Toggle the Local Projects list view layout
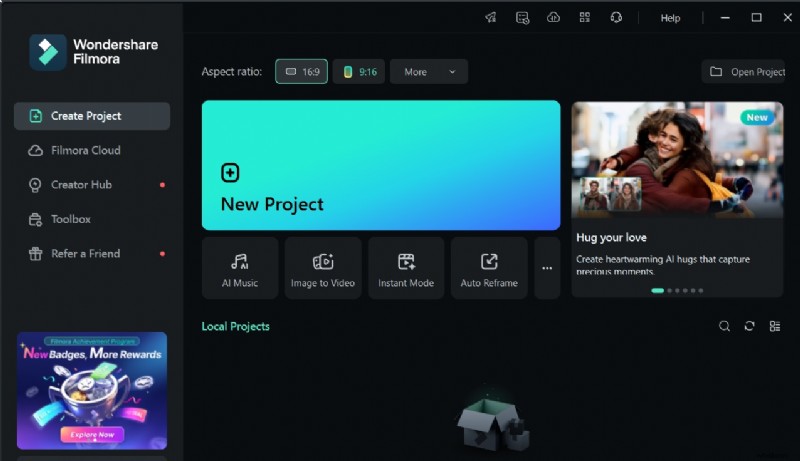Viewport: 800px width, 461px height. pyautogui.click(x=775, y=326)
